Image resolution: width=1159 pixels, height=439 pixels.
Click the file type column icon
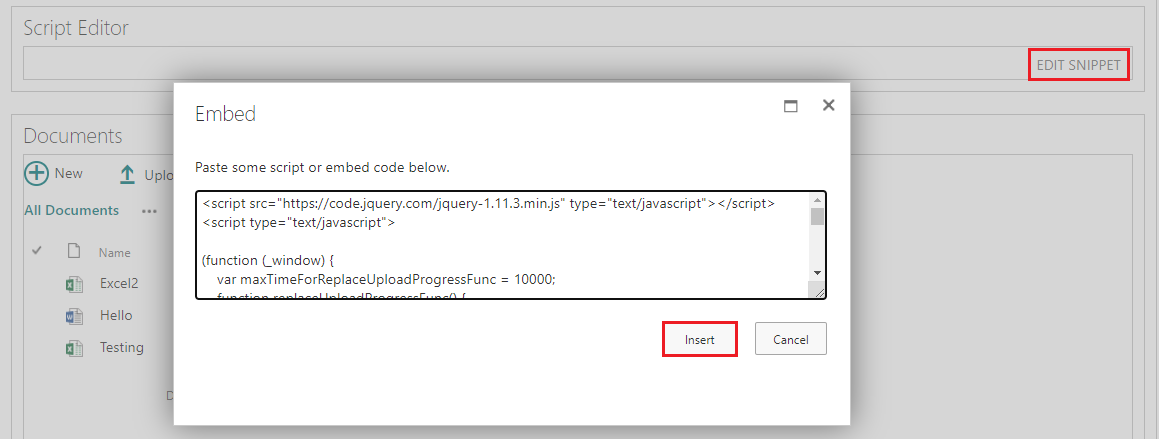pyautogui.click(x=73, y=251)
